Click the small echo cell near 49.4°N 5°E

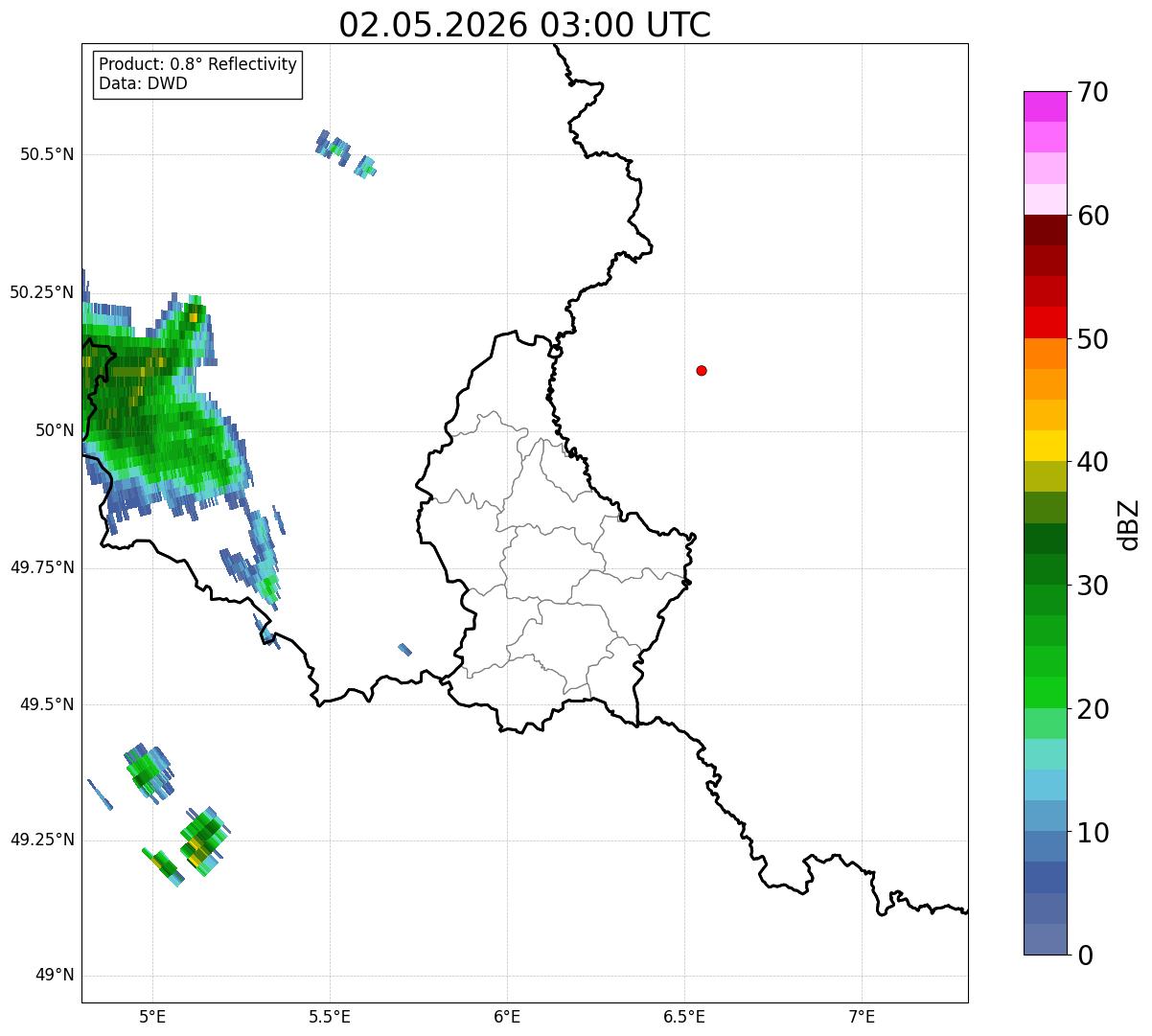149,771
